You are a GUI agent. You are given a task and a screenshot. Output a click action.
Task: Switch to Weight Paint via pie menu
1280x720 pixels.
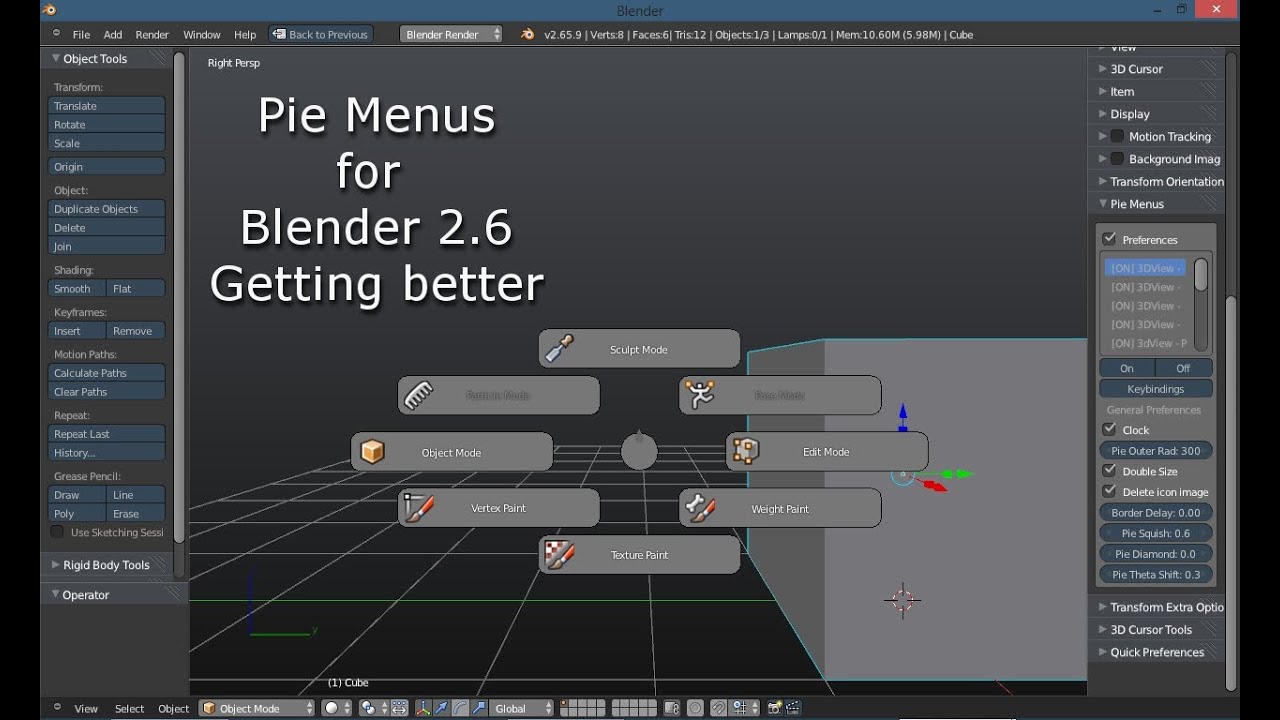click(x=780, y=509)
